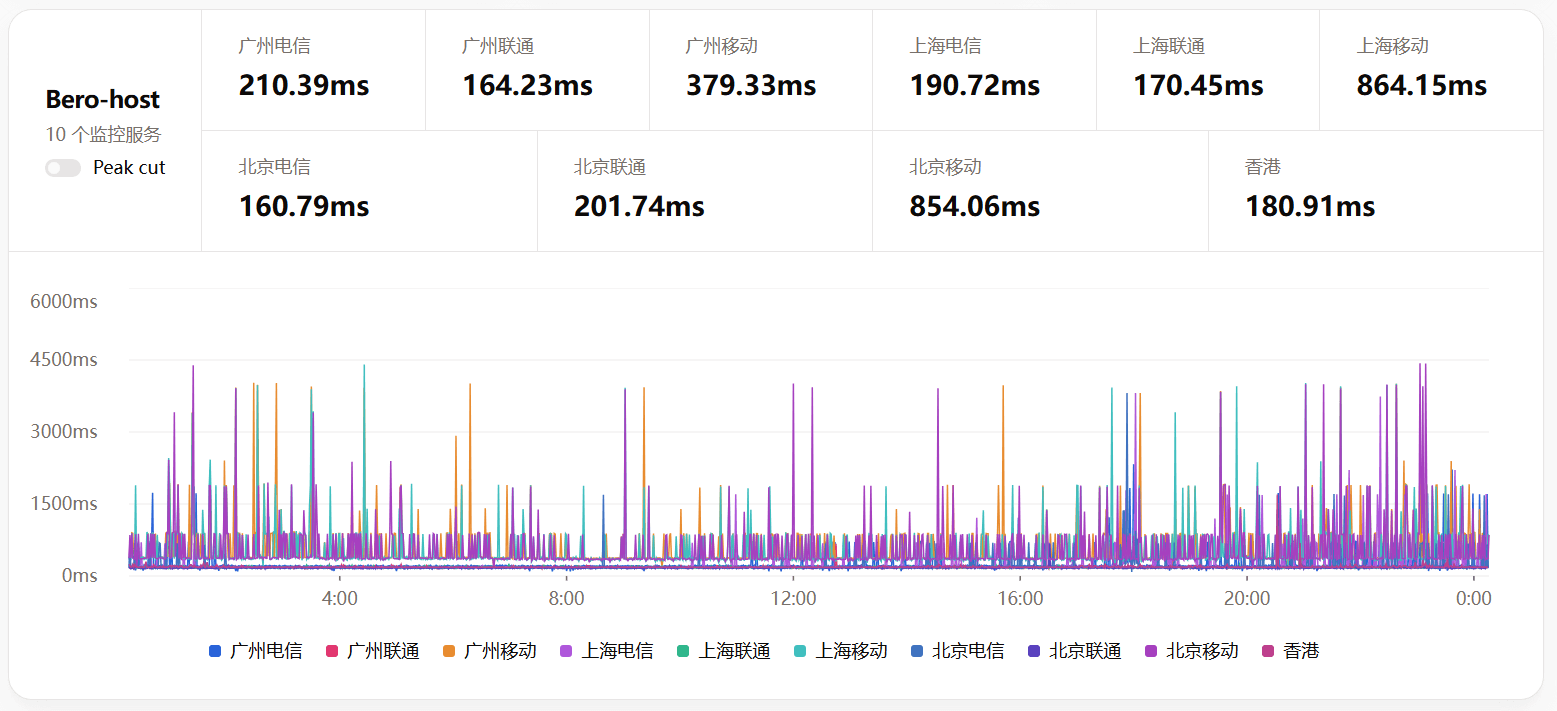
Task: Open the 上海电信 190.72ms card
Action: (984, 71)
